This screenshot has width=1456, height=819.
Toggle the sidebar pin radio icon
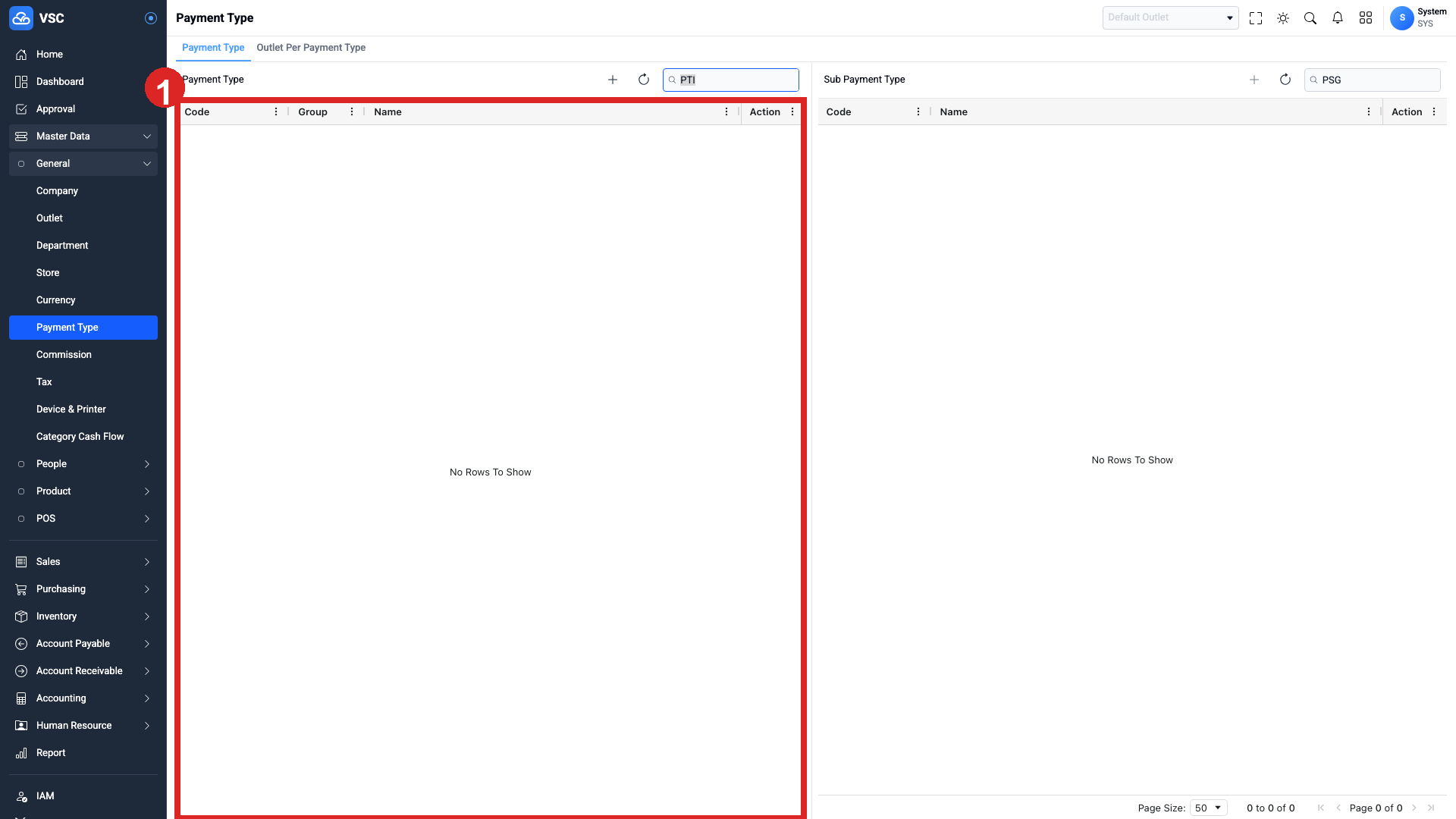tap(151, 18)
